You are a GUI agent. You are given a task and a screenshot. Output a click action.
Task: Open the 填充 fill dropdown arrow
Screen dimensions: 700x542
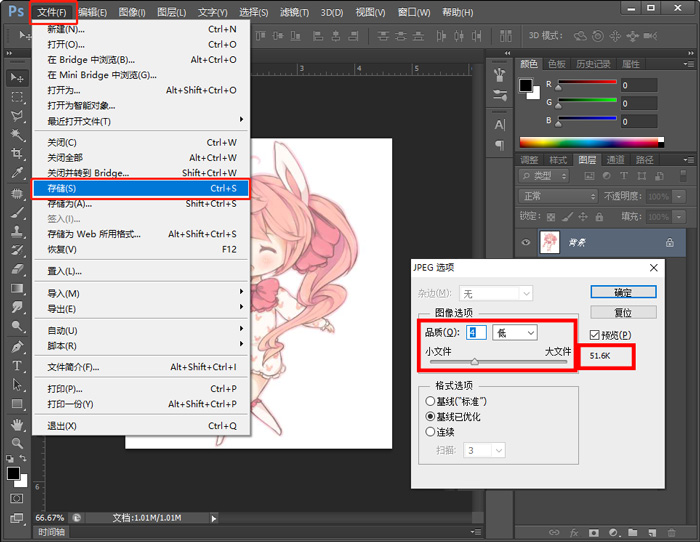679,217
